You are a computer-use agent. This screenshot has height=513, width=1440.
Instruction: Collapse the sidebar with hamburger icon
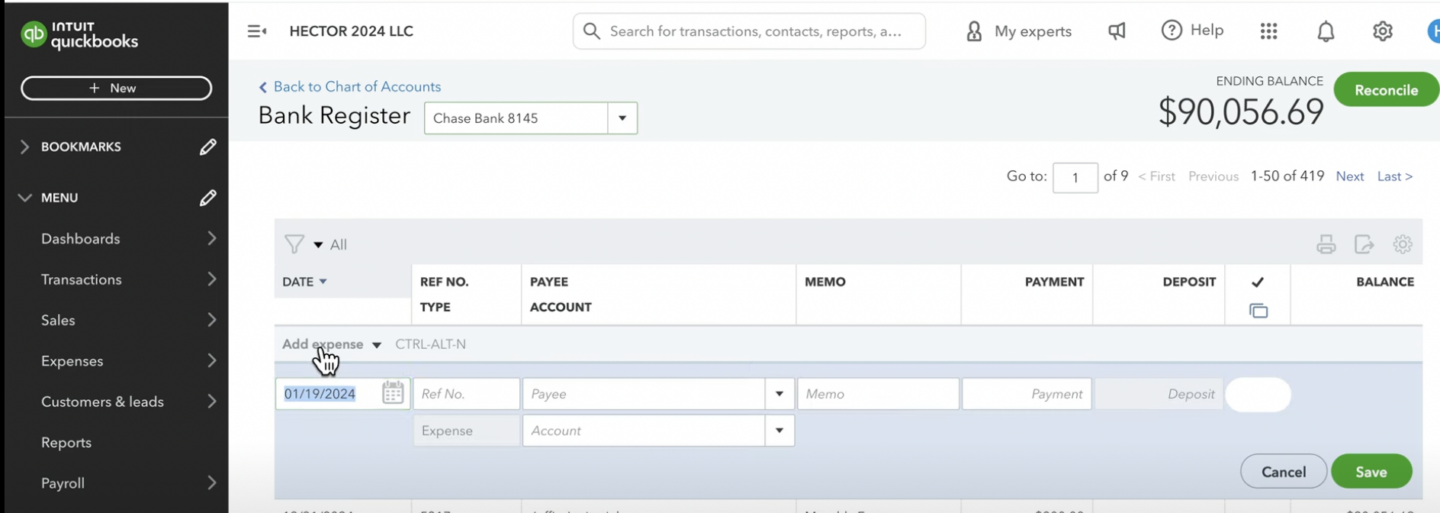click(256, 32)
